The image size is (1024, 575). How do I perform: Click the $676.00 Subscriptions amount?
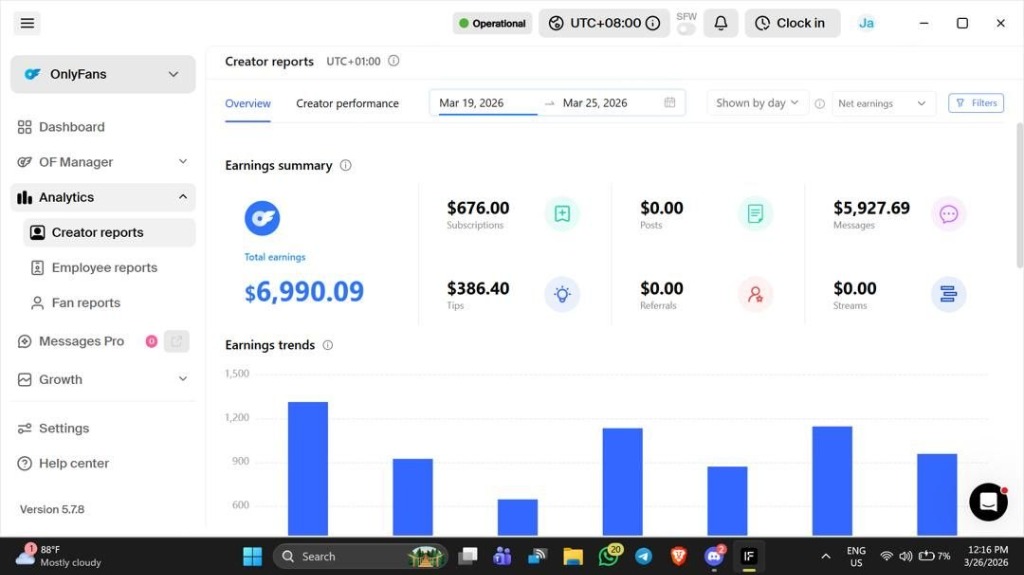(478, 208)
